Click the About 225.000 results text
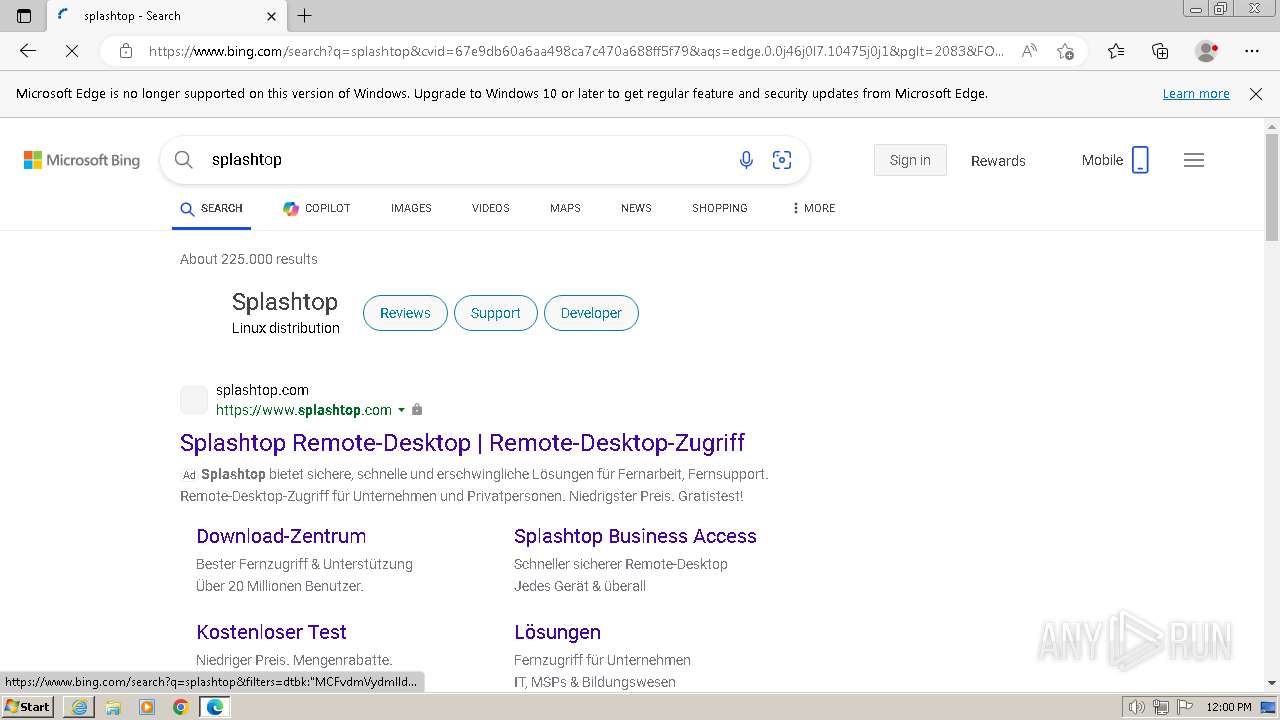Viewport: 1280px width, 720px height. (249, 259)
